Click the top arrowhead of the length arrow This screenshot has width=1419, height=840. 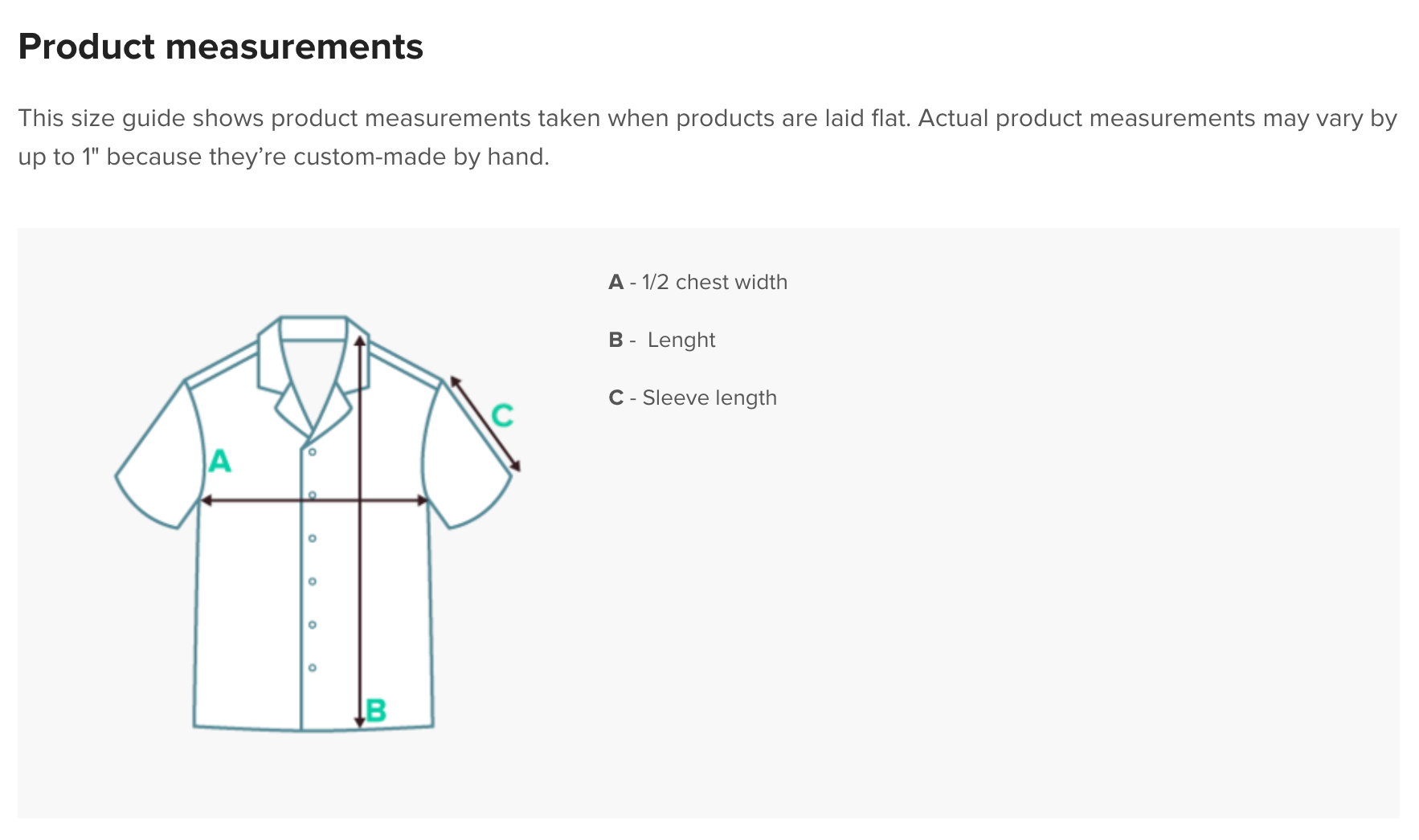tap(360, 341)
